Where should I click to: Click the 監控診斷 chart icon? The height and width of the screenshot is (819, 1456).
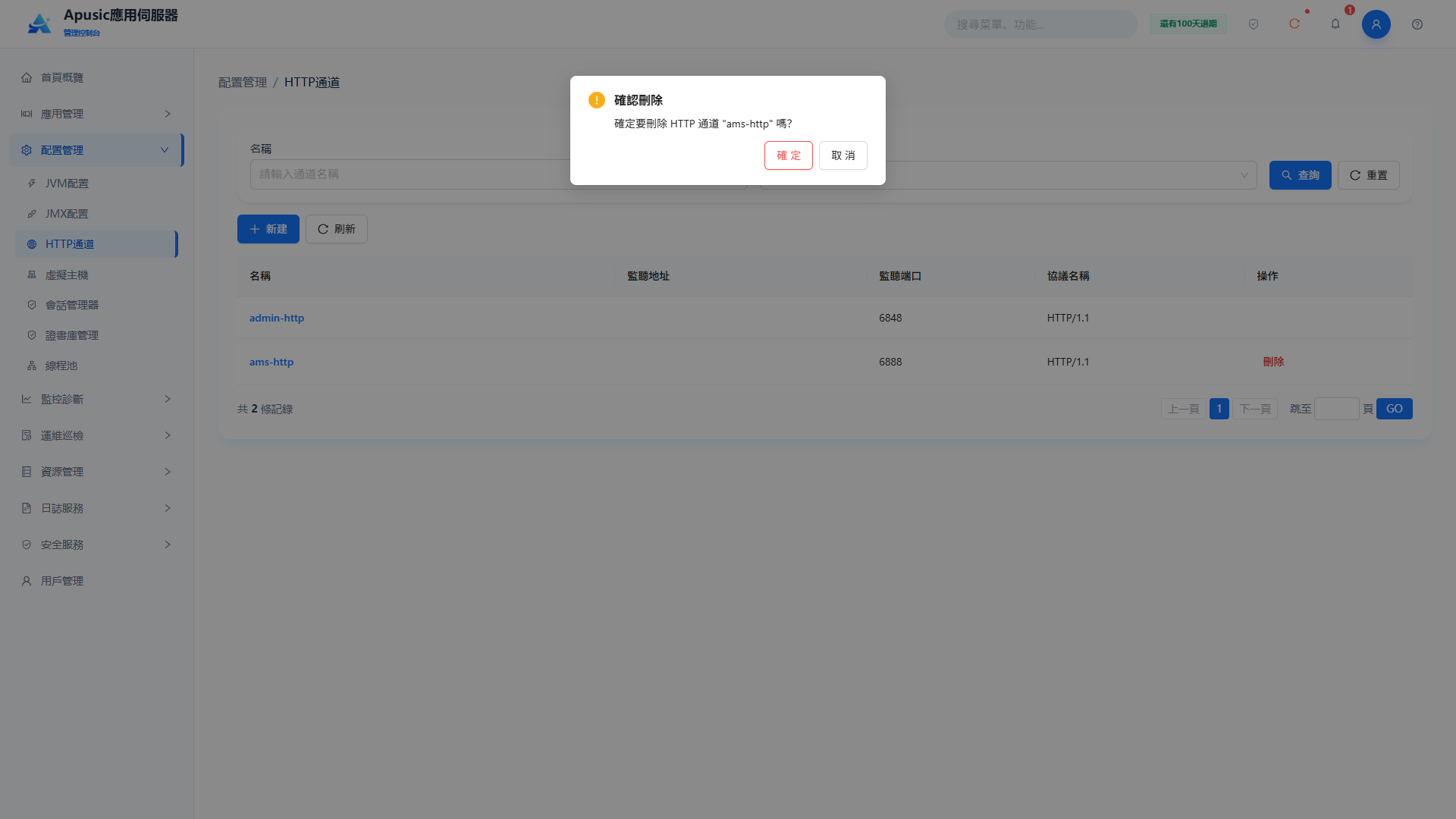(27, 399)
